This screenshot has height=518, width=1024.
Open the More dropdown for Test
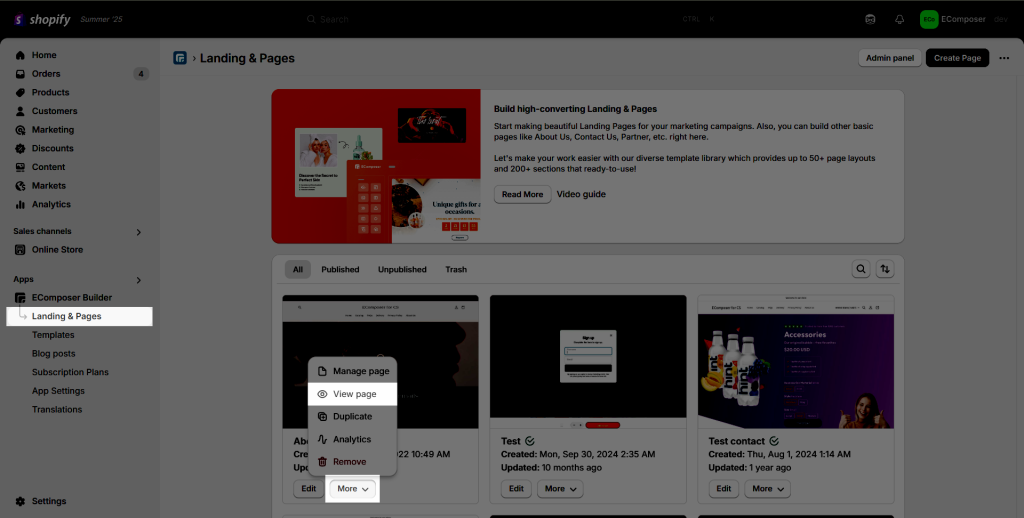(560, 489)
